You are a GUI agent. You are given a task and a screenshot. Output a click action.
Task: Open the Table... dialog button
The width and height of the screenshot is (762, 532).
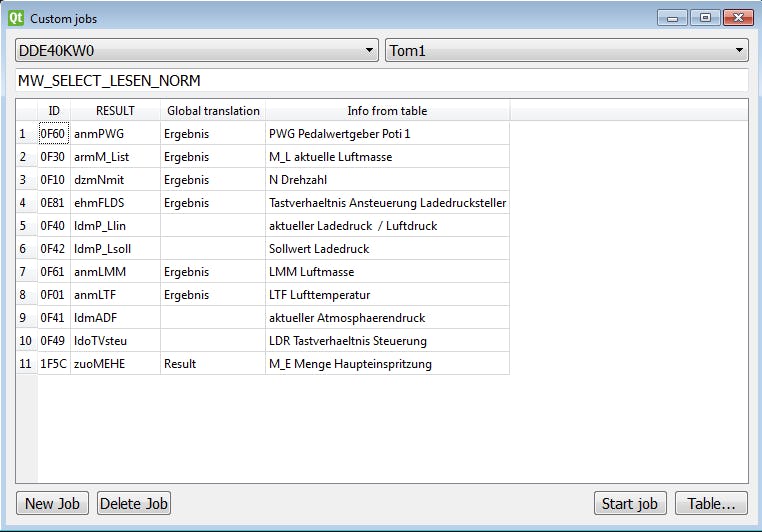pos(711,503)
